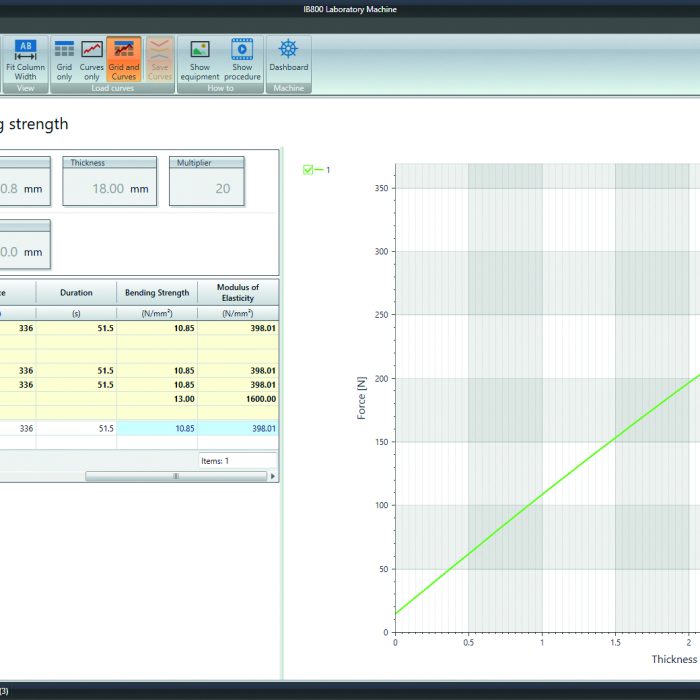Select the 398.01 modulus cell in the blue row
700x700 pixels.
tap(238, 428)
